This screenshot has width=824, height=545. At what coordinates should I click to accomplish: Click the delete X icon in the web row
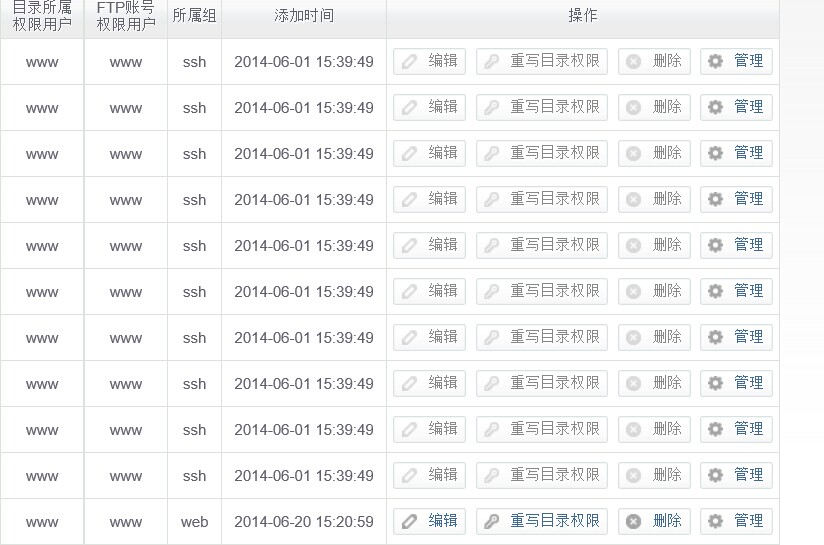pos(633,521)
